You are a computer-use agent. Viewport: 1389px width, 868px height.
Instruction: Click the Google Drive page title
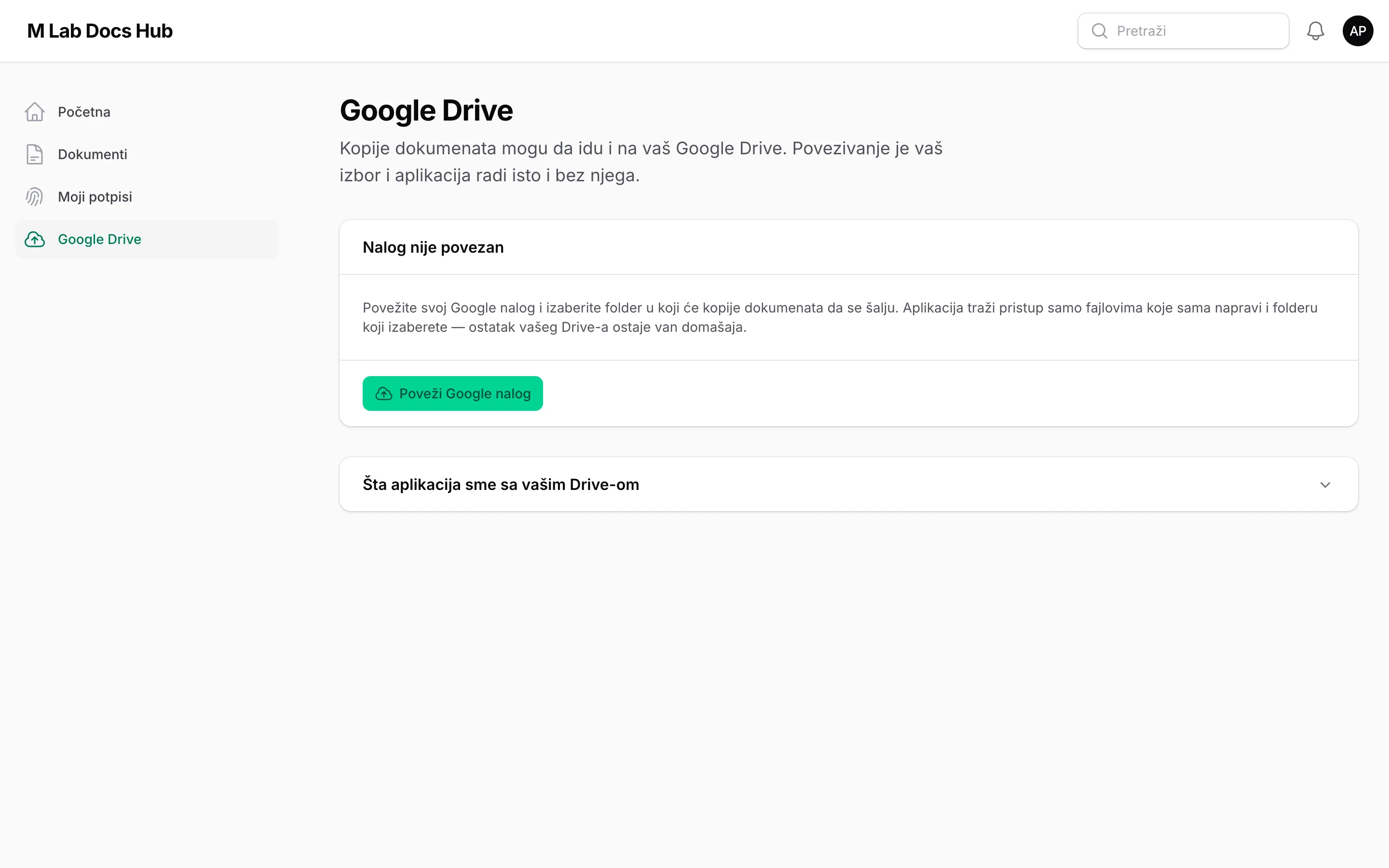(426, 110)
